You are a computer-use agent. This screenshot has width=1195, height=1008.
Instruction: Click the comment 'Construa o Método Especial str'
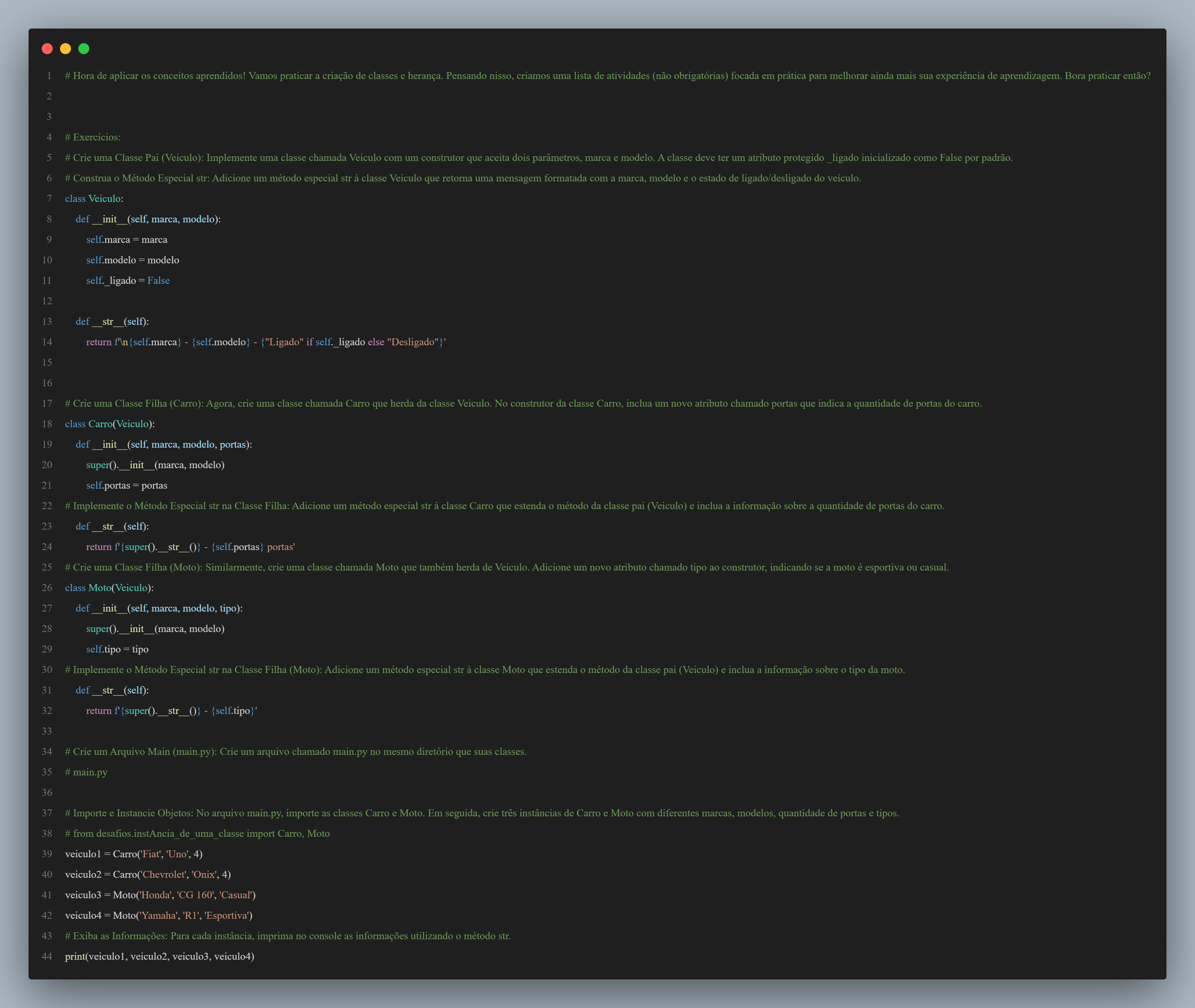(463, 178)
